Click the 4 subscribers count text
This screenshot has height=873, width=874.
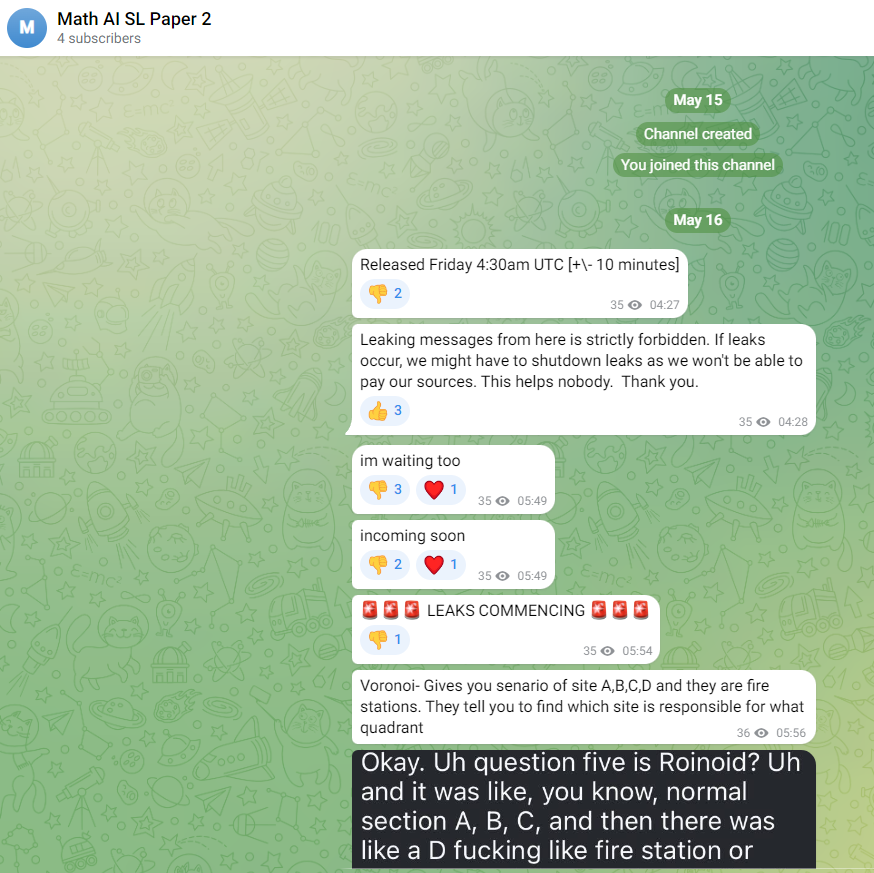pyautogui.click(x=99, y=38)
